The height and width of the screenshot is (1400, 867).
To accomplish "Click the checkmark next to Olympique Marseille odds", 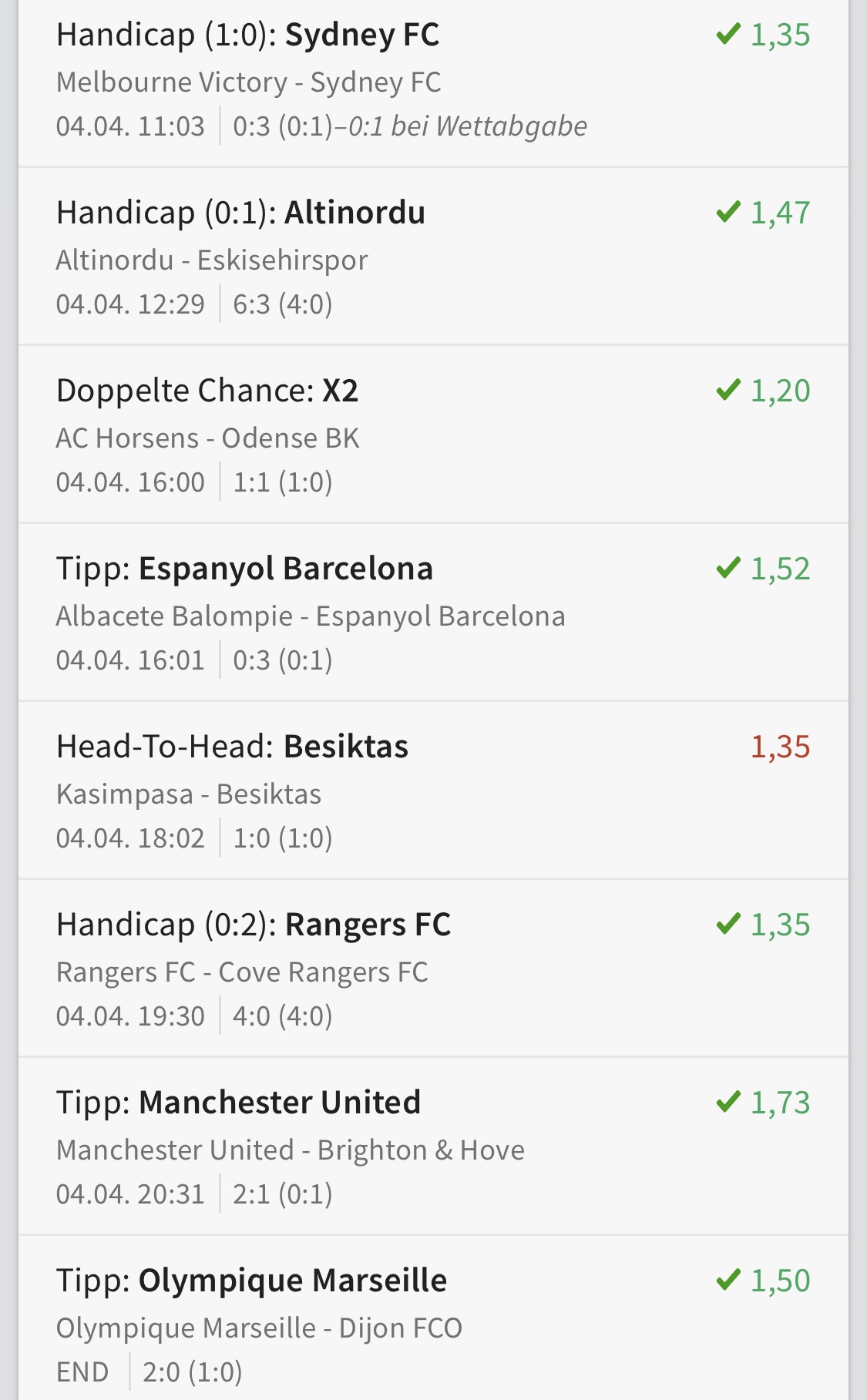I will click(x=728, y=1281).
